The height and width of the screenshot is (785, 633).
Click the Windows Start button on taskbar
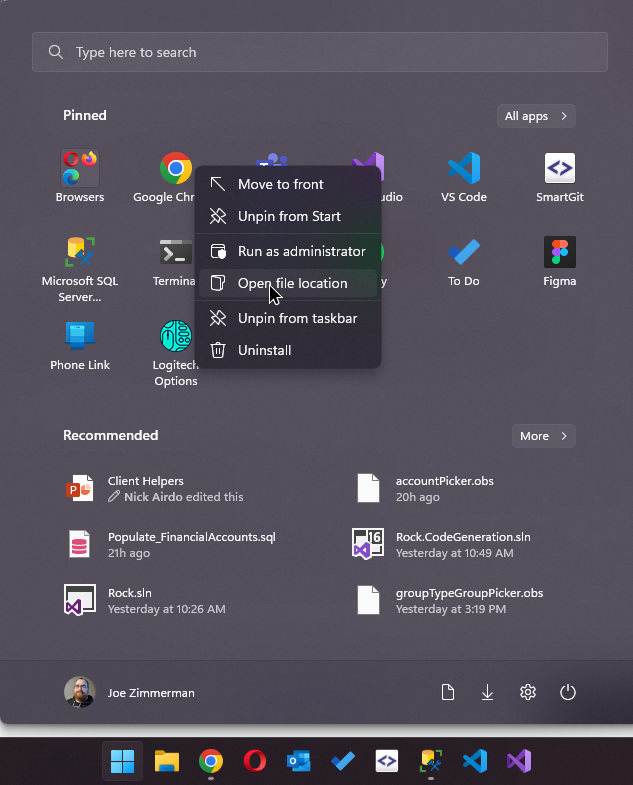pyautogui.click(x=122, y=761)
